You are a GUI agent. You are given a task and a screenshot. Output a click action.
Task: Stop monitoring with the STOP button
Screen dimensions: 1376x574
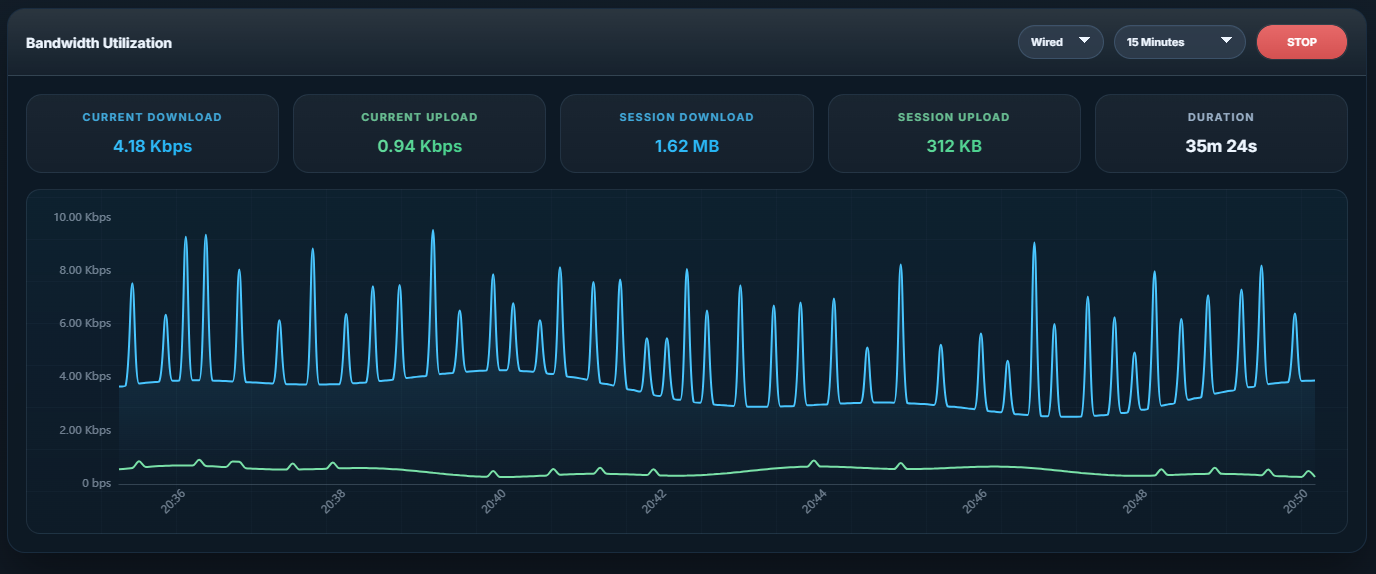(1301, 42)
